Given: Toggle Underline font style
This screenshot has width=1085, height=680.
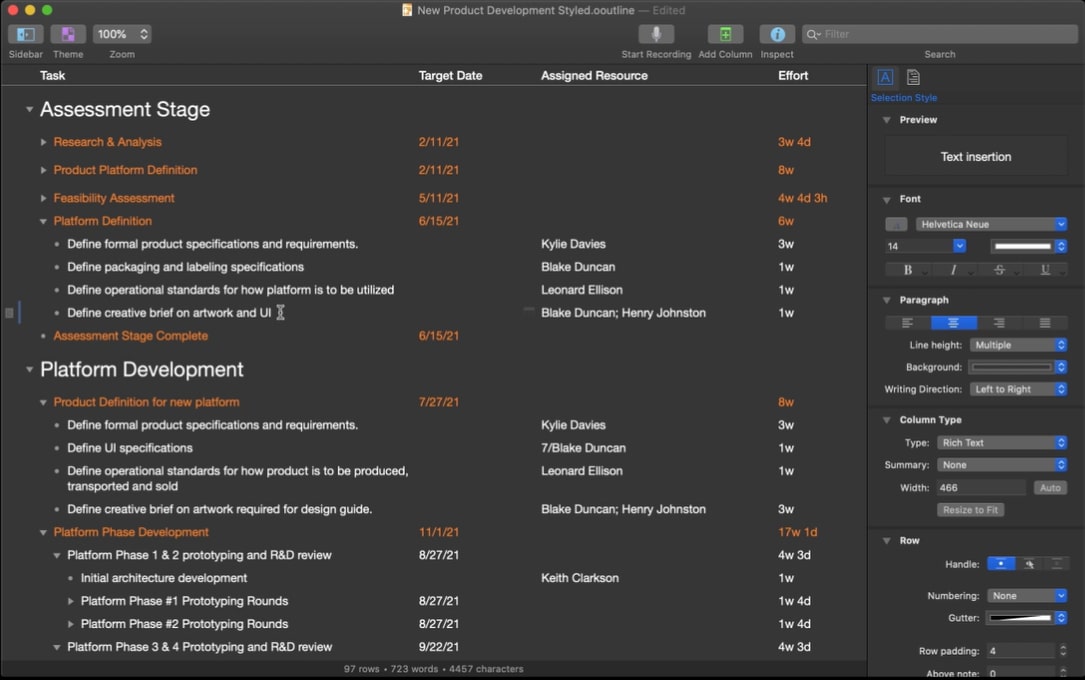Looking at the screenshot, I should point(1045,270).
